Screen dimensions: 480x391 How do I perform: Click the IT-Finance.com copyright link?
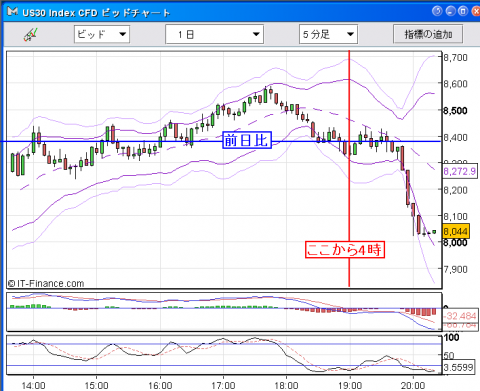pos(46,283)
